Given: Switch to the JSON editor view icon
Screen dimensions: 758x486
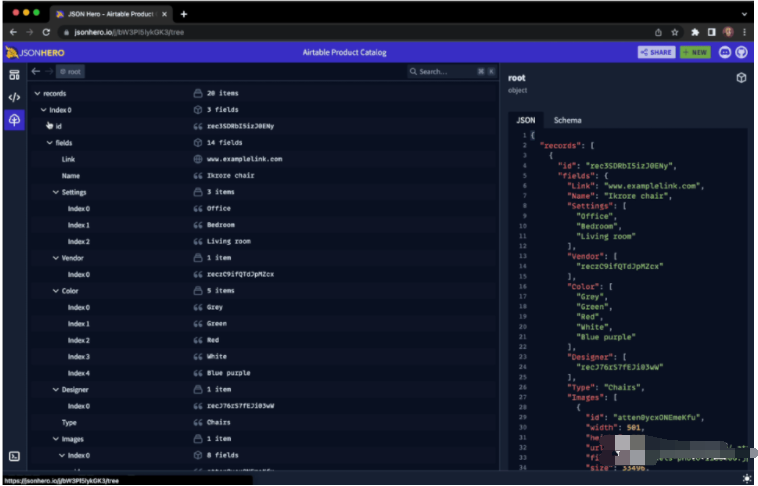Looking at the screenshot, I should (x=15, y=97).
